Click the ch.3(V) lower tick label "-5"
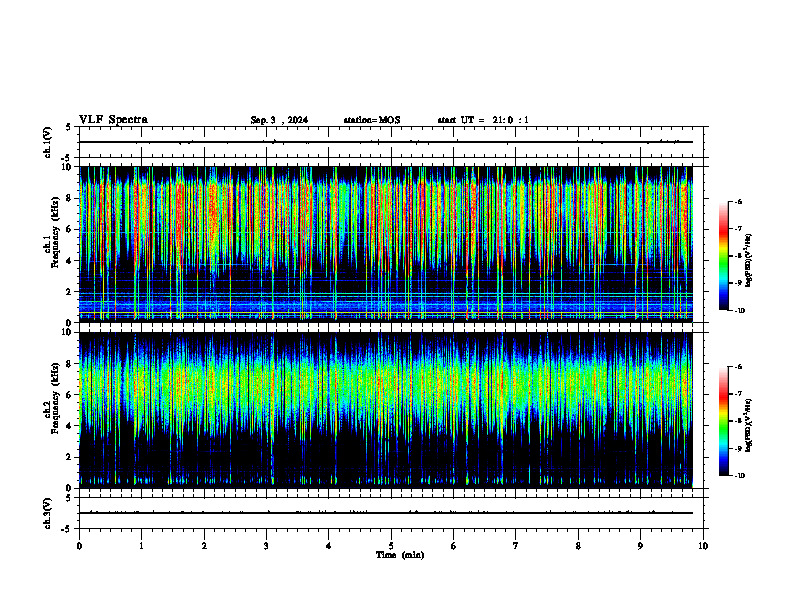The image size is (792, 612). (x=67, y=529)
